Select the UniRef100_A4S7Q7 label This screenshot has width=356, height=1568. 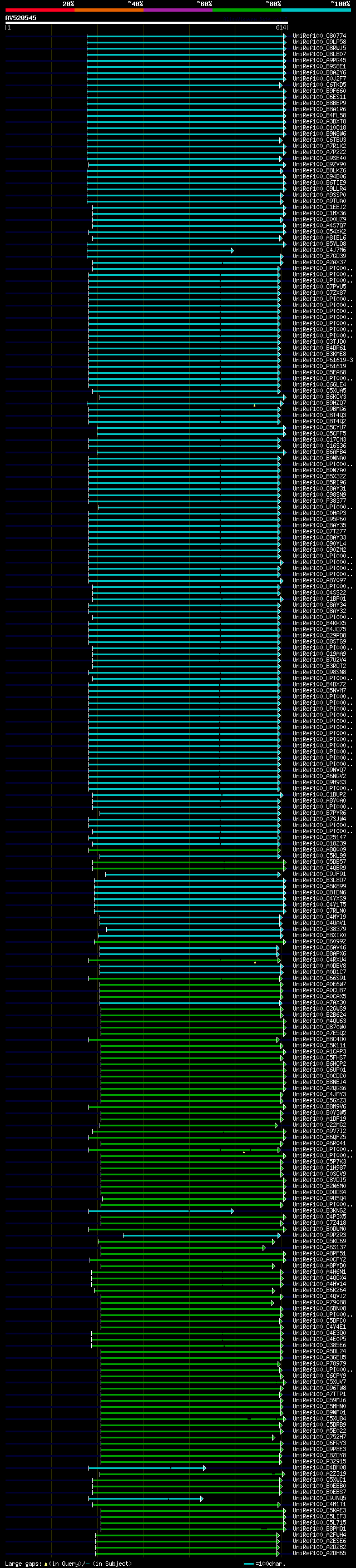tap(319, 226)
